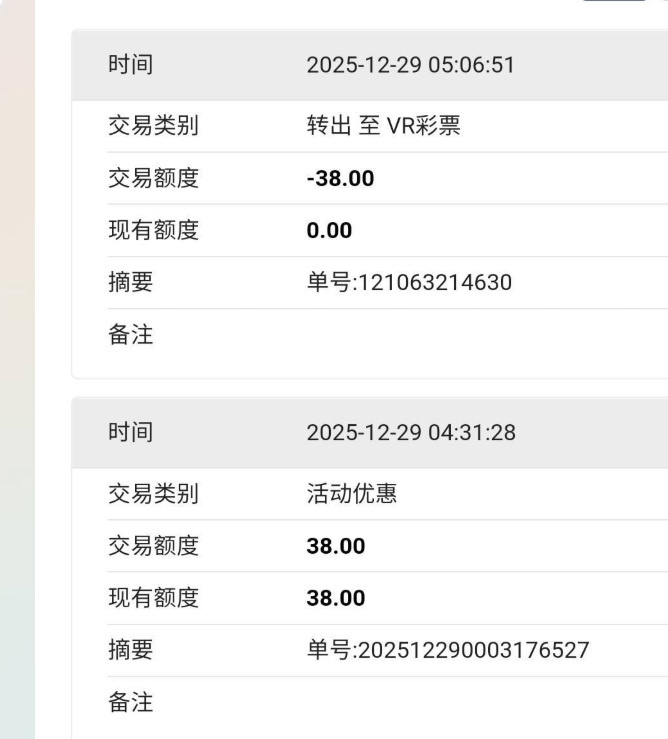
Task: Click the 交易类别 label beside 转出 至 VR彩票
Action: tap(152, 126)
